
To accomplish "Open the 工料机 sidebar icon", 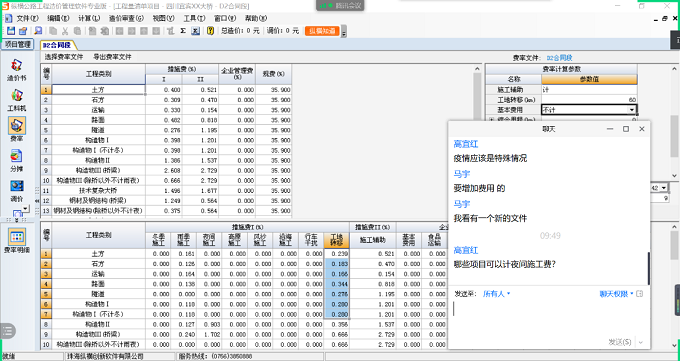I will tap(16, 100).
